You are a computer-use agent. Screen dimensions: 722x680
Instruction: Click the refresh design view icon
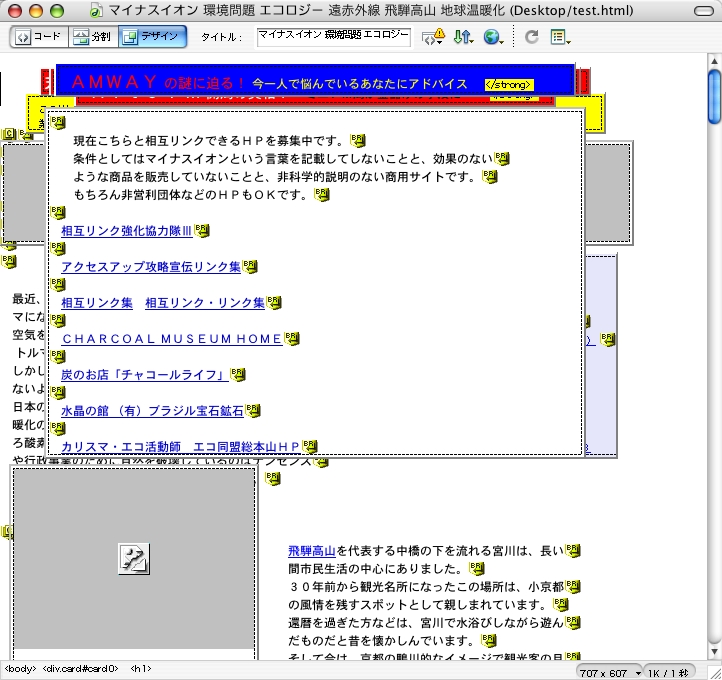(x=531, y=37)
